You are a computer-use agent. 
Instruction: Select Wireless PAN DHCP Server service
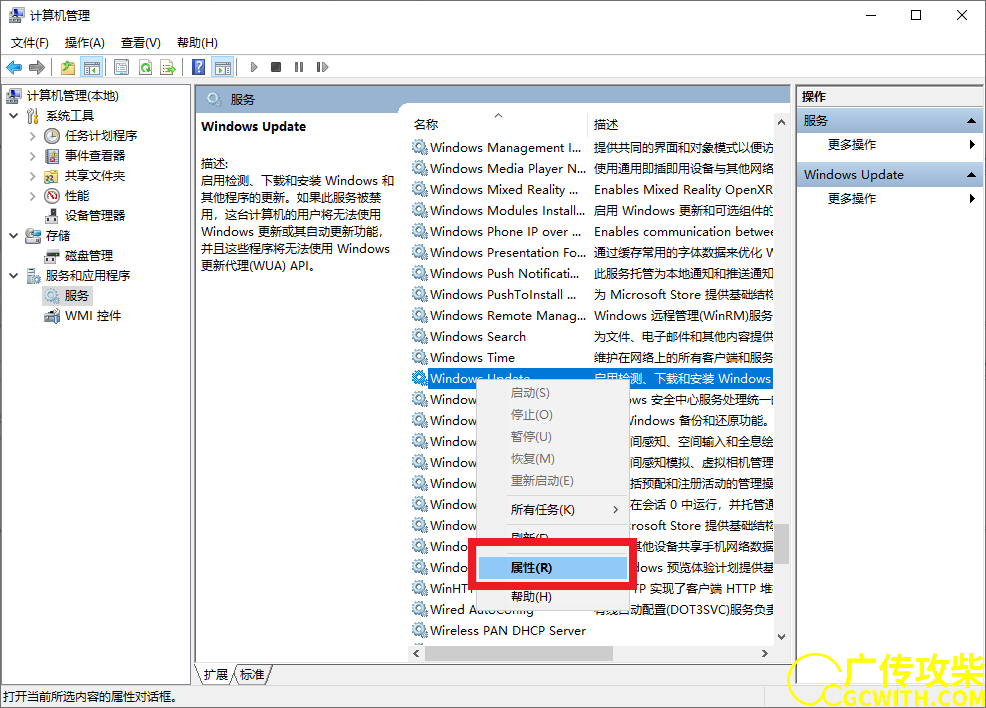coord(592,631)
